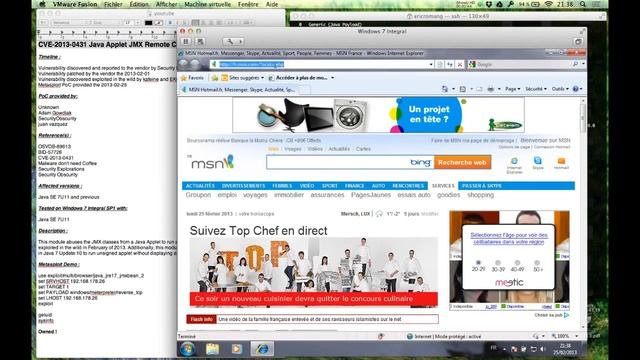640x360 pixels.
Task: Click the PagesJaunes link
Action: tap(371, 195)
